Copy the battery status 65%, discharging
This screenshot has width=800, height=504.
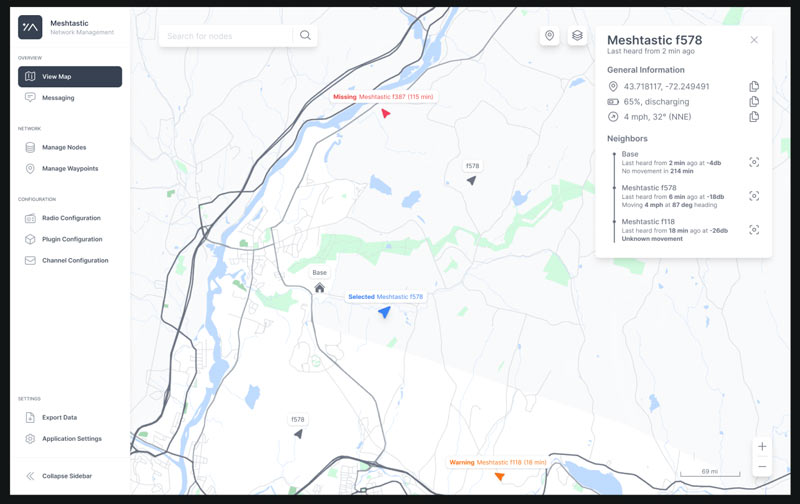tap(754, 102)
